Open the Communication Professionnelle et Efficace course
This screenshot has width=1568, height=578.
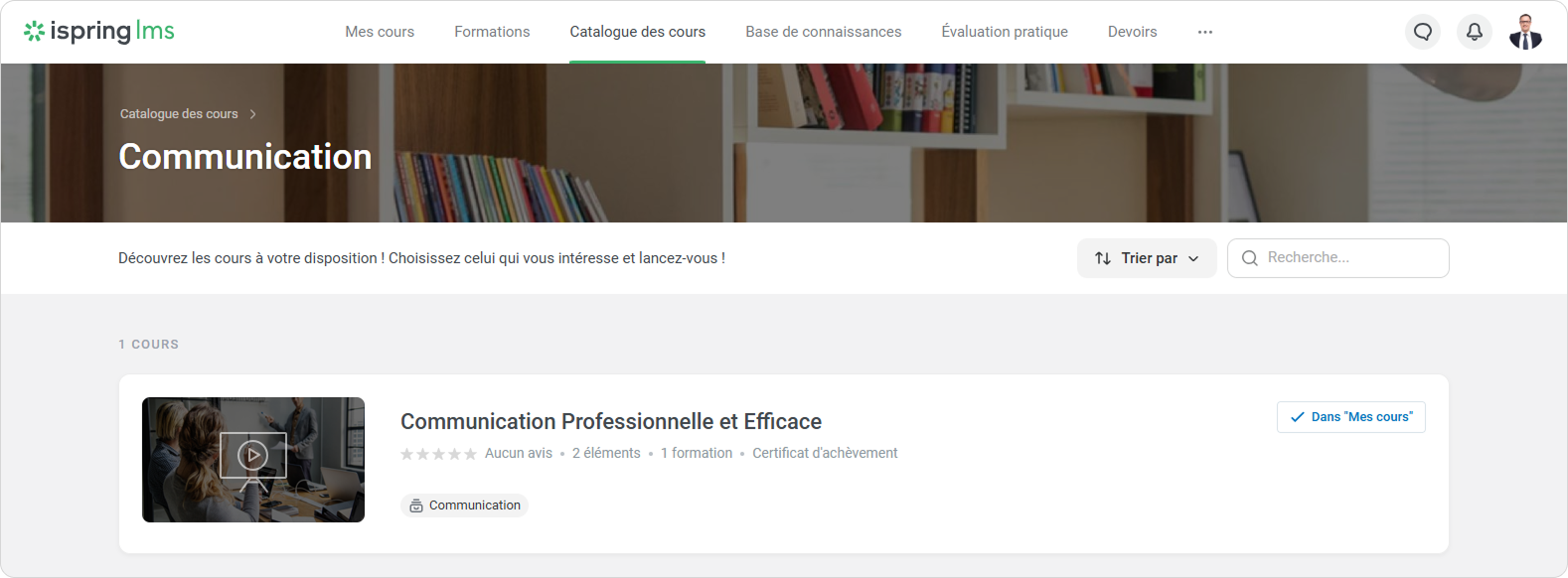pos(610,421)
